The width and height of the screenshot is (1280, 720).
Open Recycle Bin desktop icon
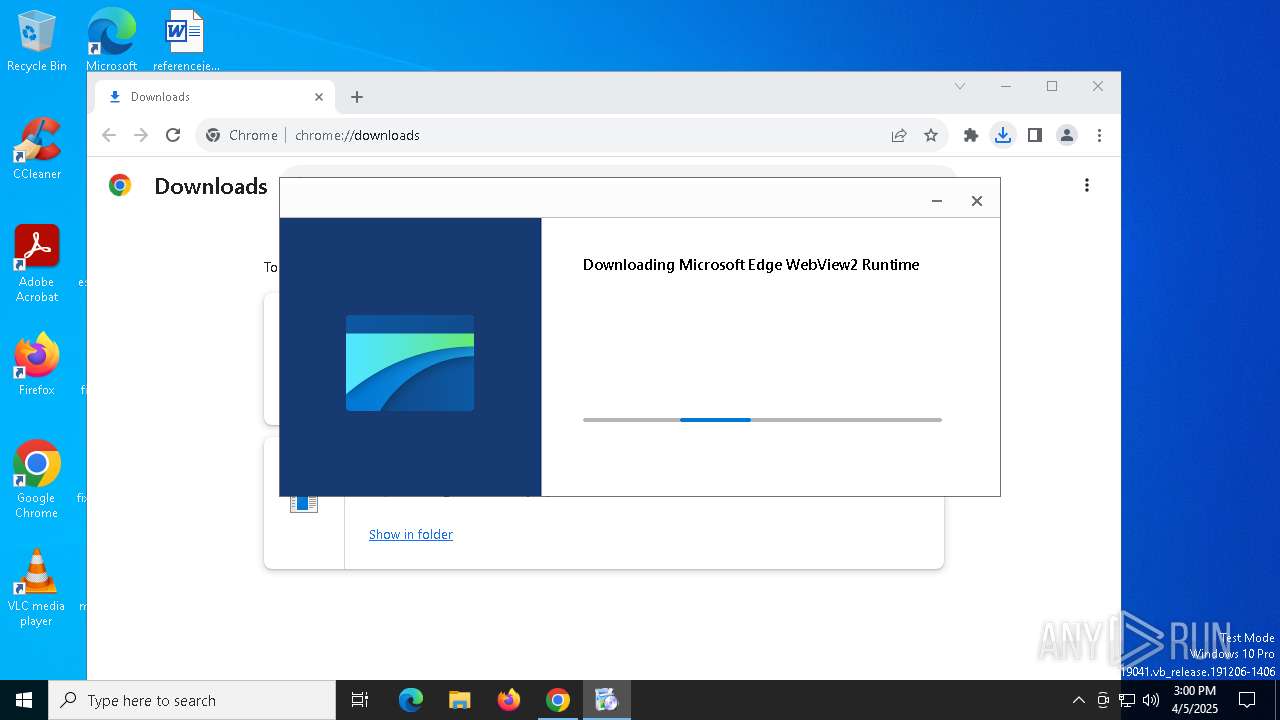pos(37,41)
